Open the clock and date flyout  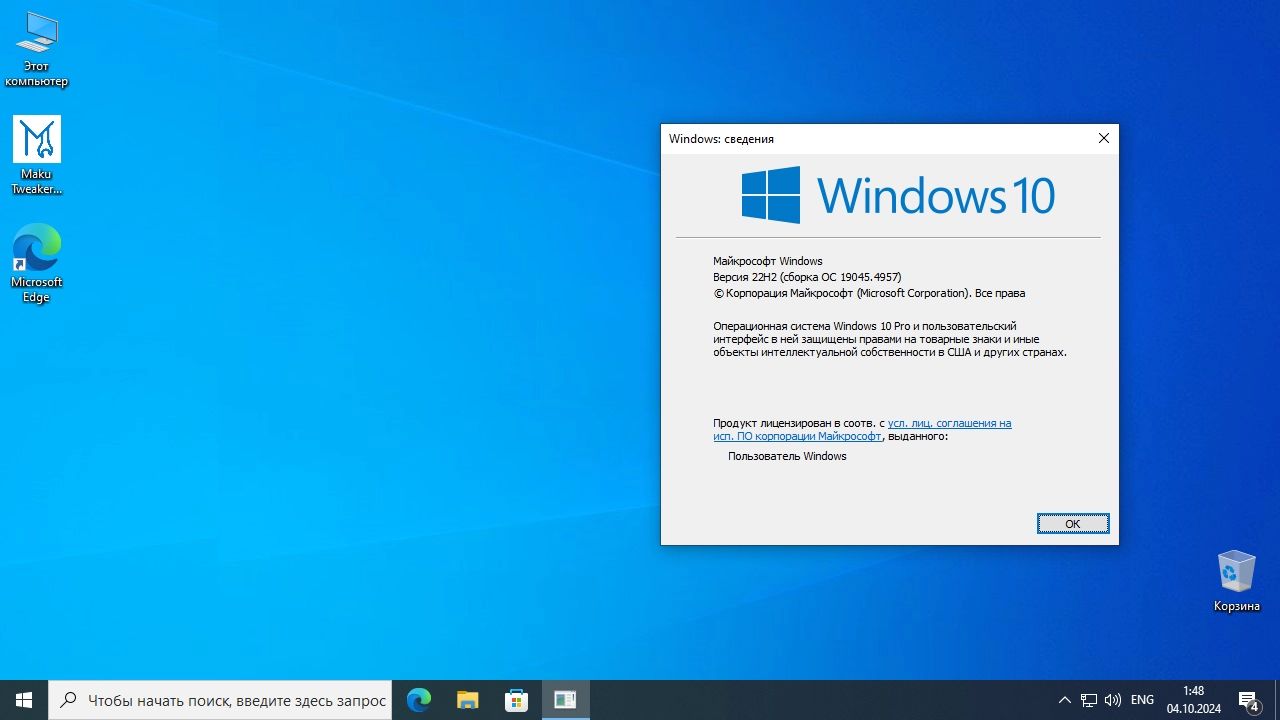point(1193,700)
